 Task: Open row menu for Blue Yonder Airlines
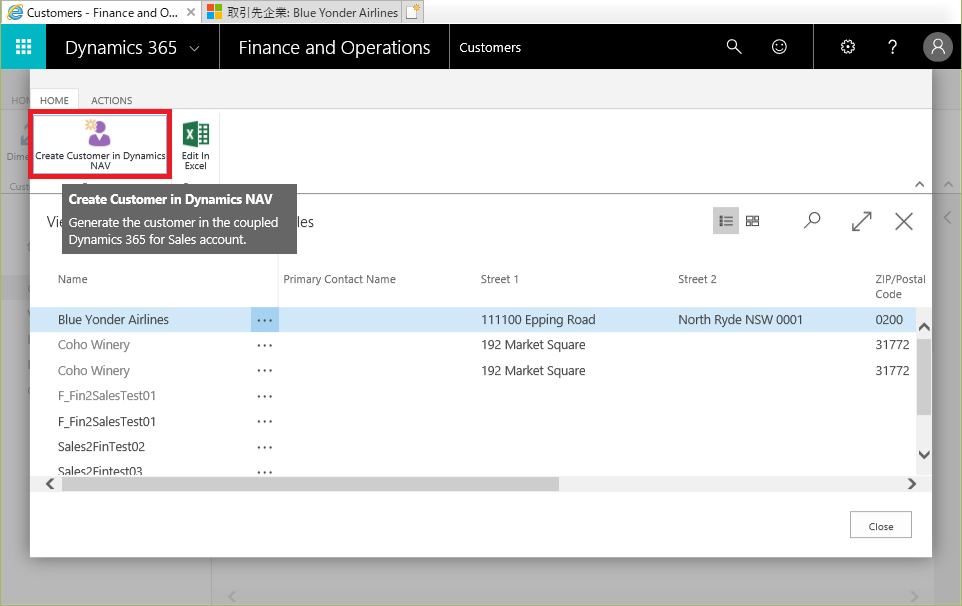pyautogui.click(x=264, y=320)
